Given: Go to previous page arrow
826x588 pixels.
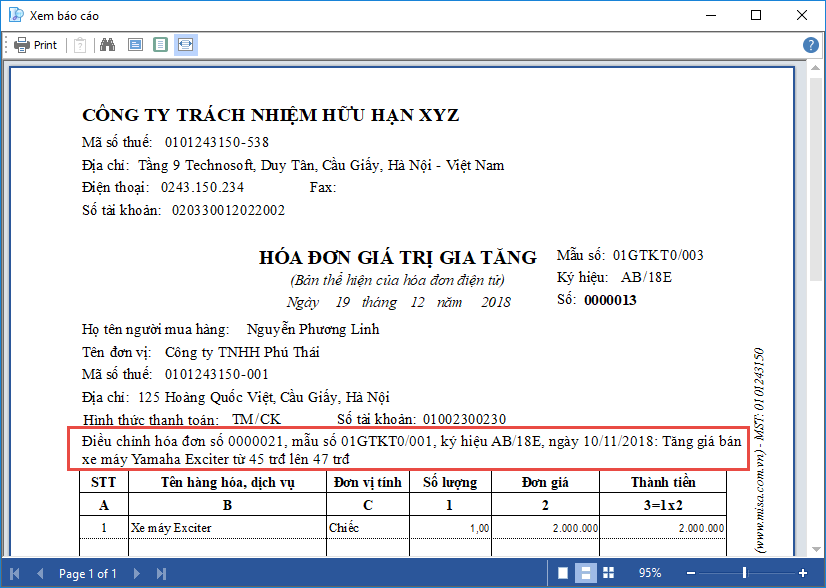Looking at the screenshot, I should [40, 573].
